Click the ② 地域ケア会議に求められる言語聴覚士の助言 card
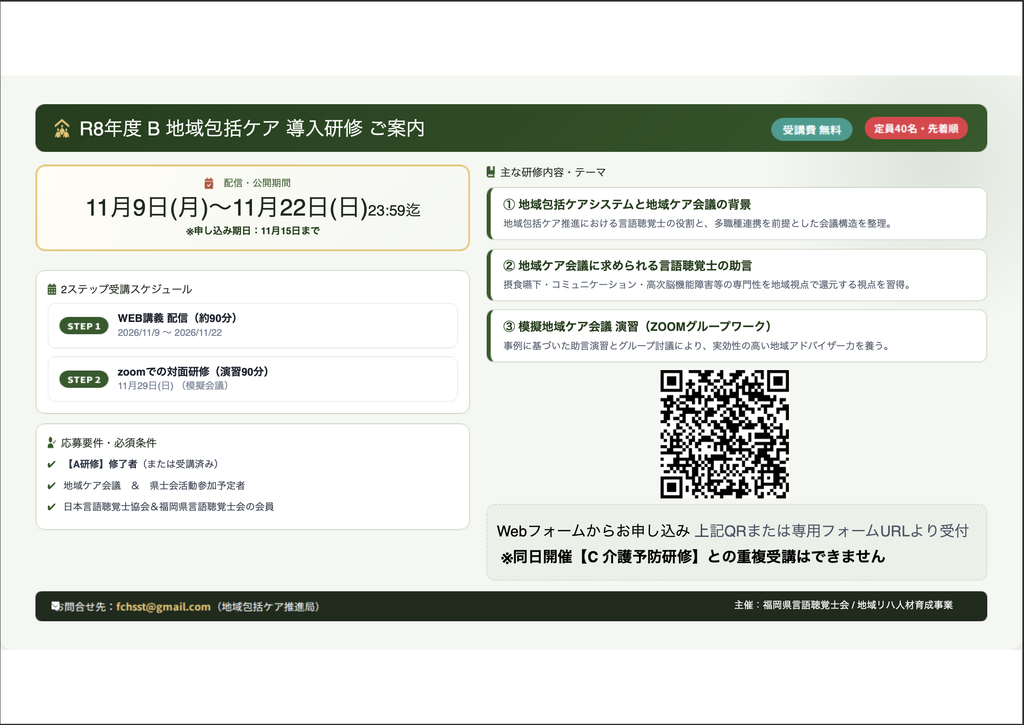Screen dimensions: 1024x725 tap(737, 275)
